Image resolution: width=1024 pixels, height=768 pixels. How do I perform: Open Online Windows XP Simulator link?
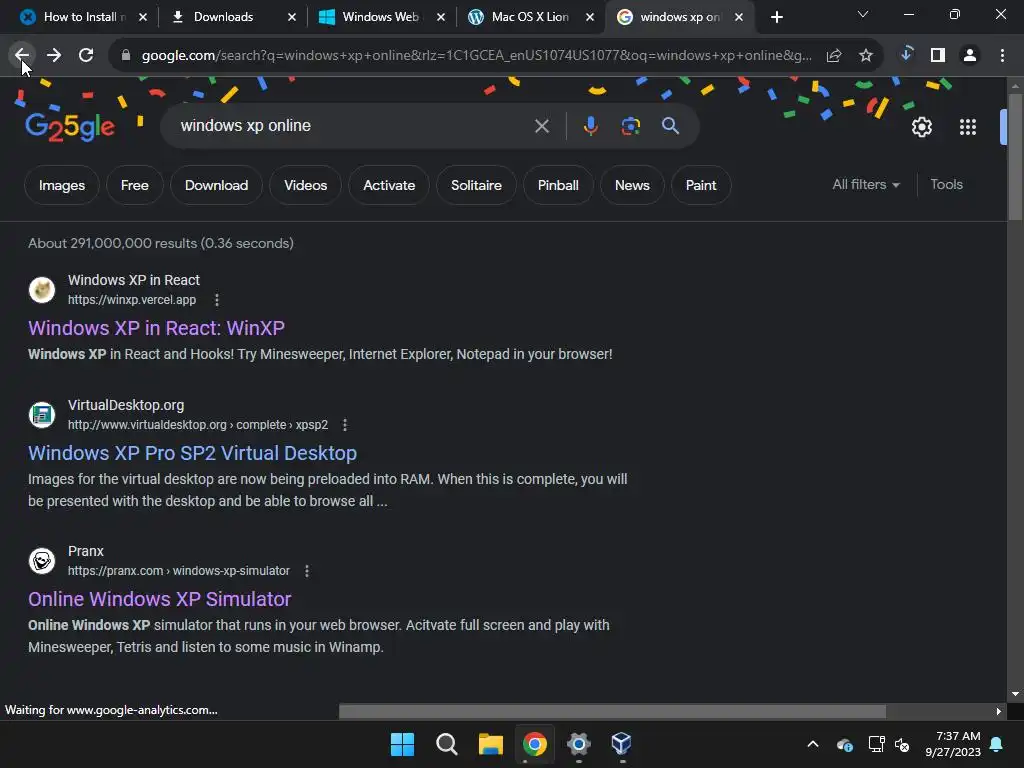(159, 600)
